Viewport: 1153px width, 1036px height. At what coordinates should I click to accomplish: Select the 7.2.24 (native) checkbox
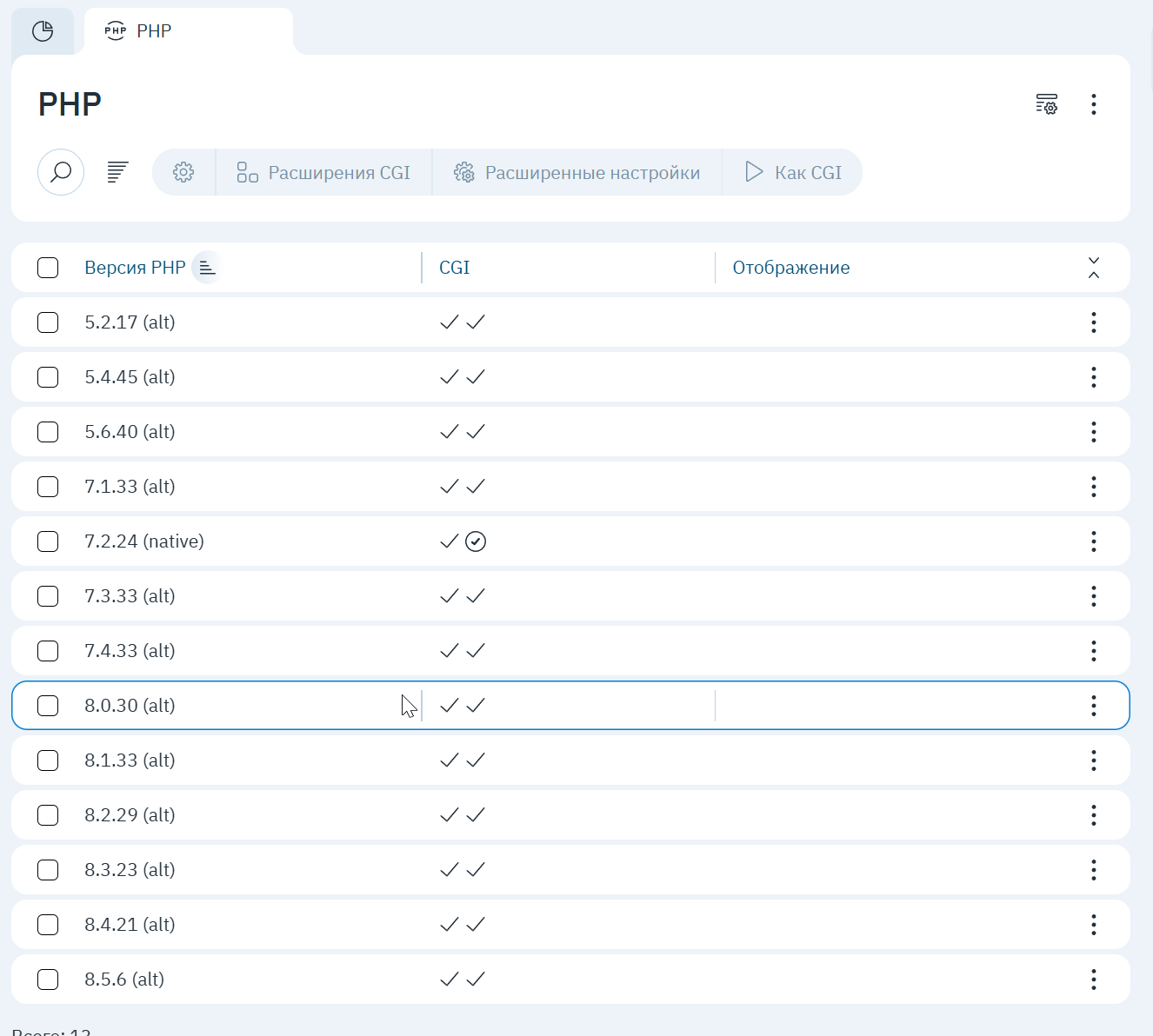coord(48,541)
